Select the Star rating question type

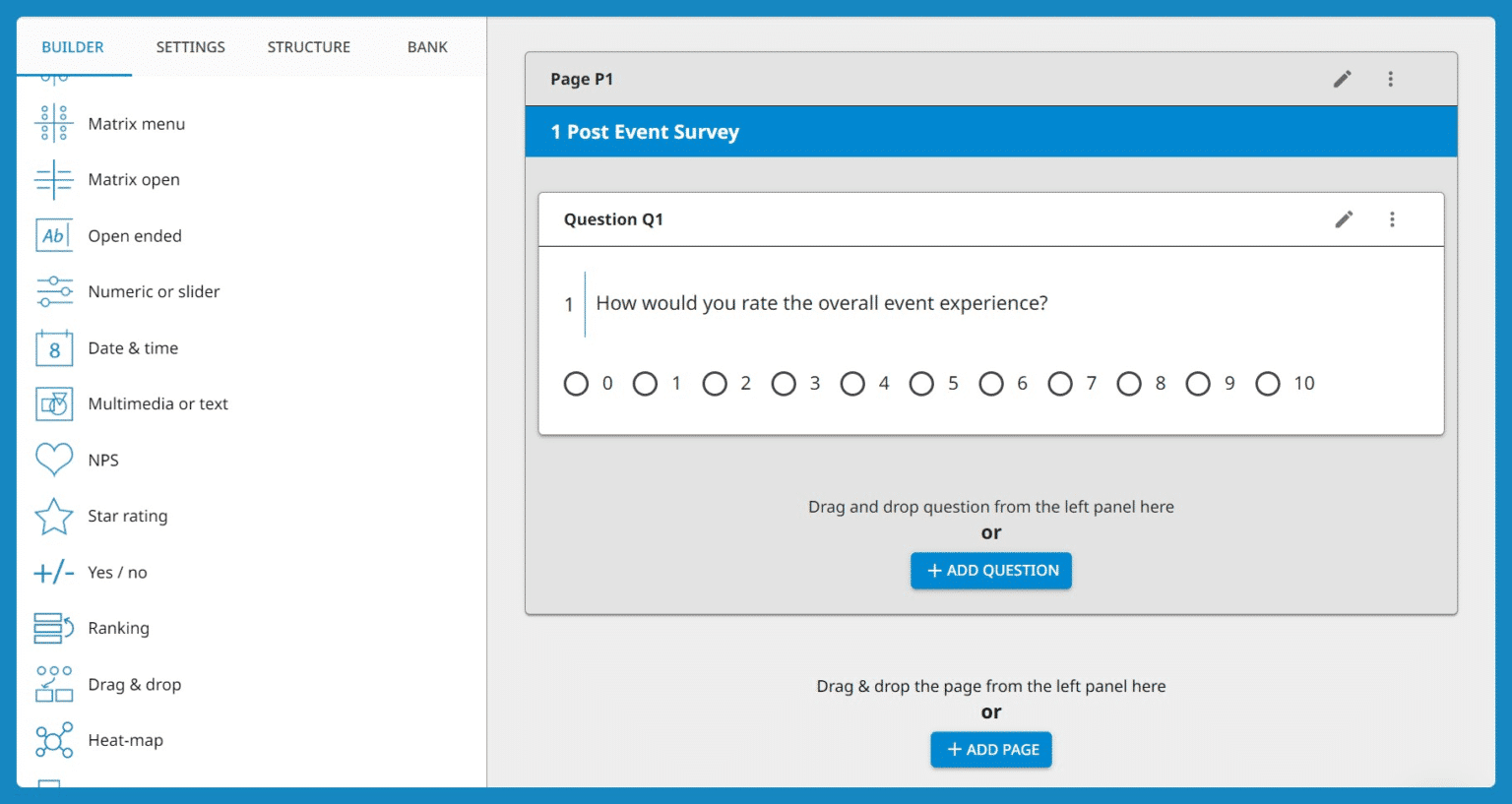point(127,516)
